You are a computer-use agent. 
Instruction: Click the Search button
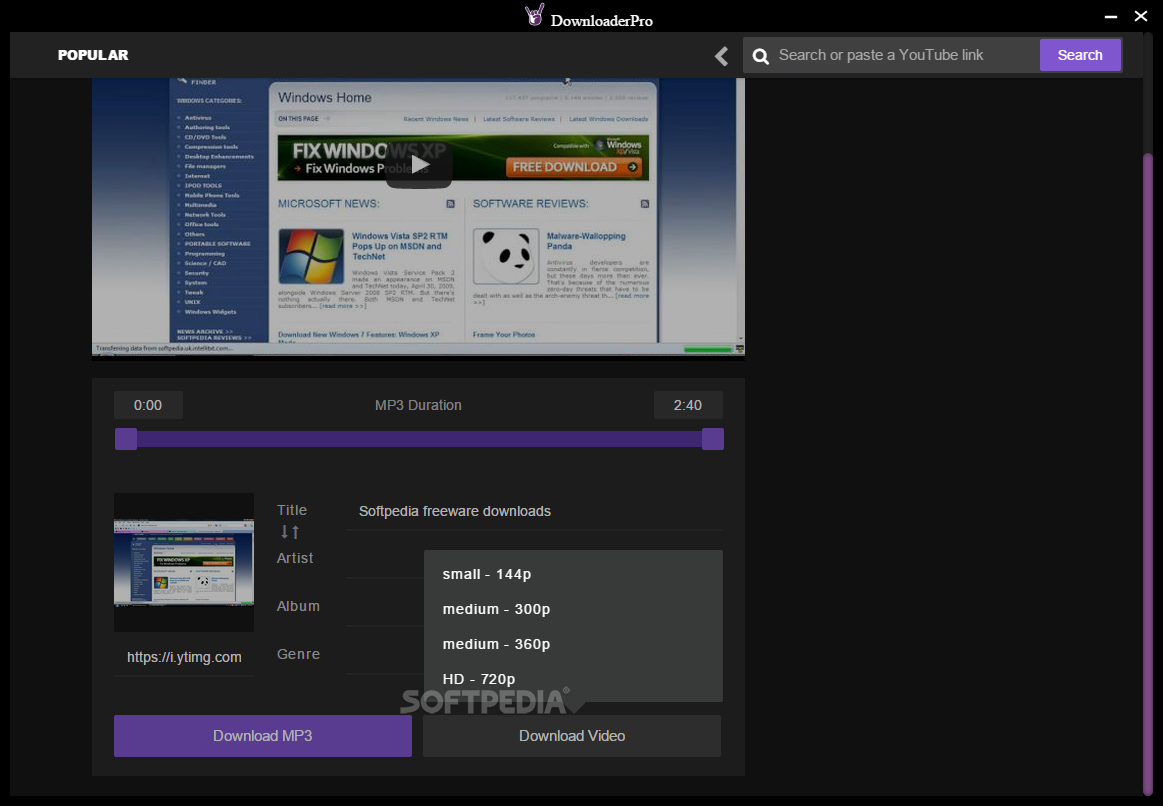click(1079, 55)
